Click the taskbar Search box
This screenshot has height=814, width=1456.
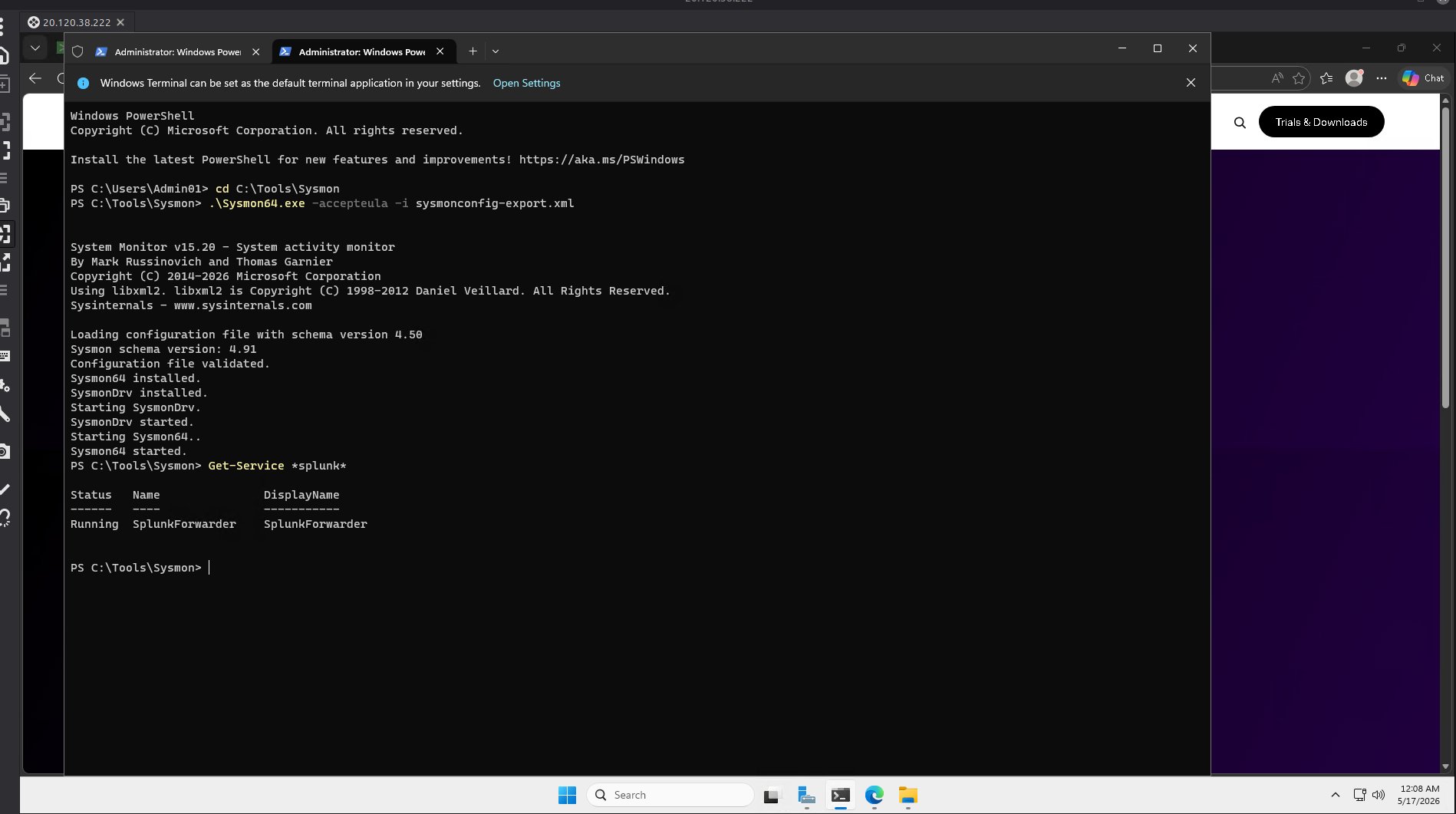click(670, 795)
